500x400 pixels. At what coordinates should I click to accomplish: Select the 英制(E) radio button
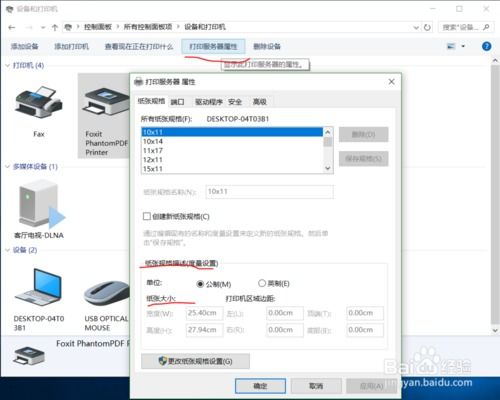262,283
